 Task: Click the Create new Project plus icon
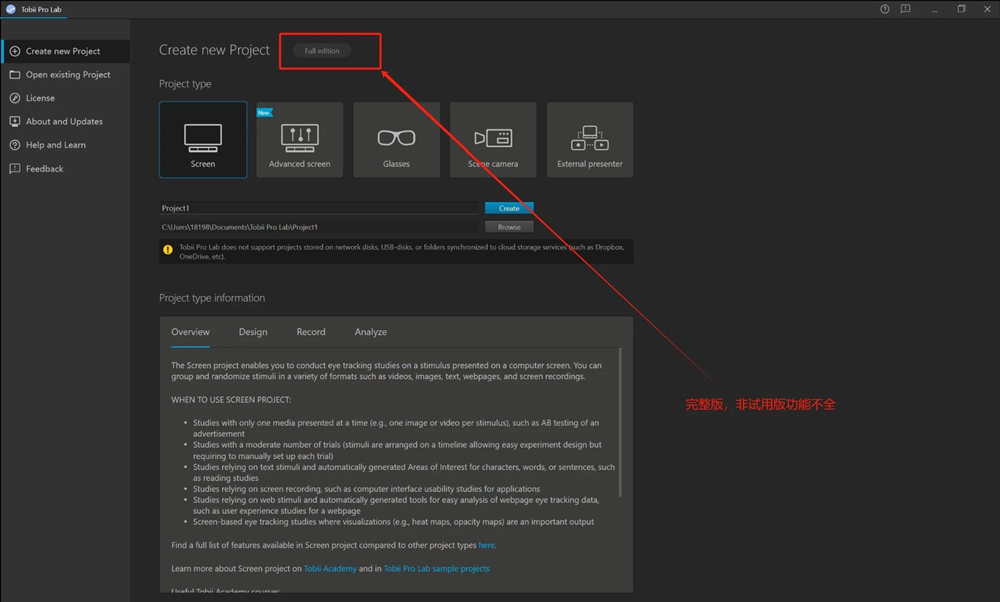pyautogui.click(x=15, y=51)
